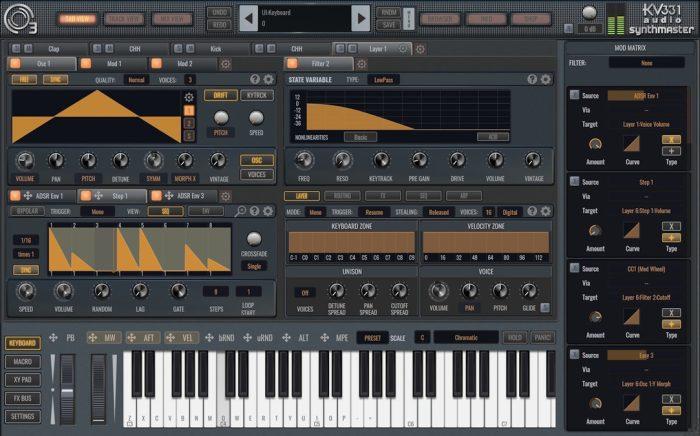
Task: Click the pitch bend wheel
Action: click(67, 389)
